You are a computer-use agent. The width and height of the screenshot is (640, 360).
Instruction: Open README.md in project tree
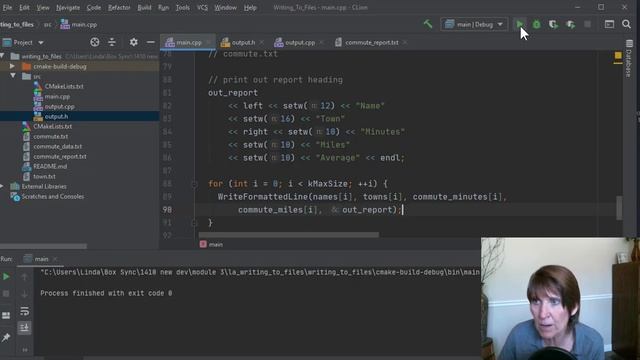click(50, 166)
